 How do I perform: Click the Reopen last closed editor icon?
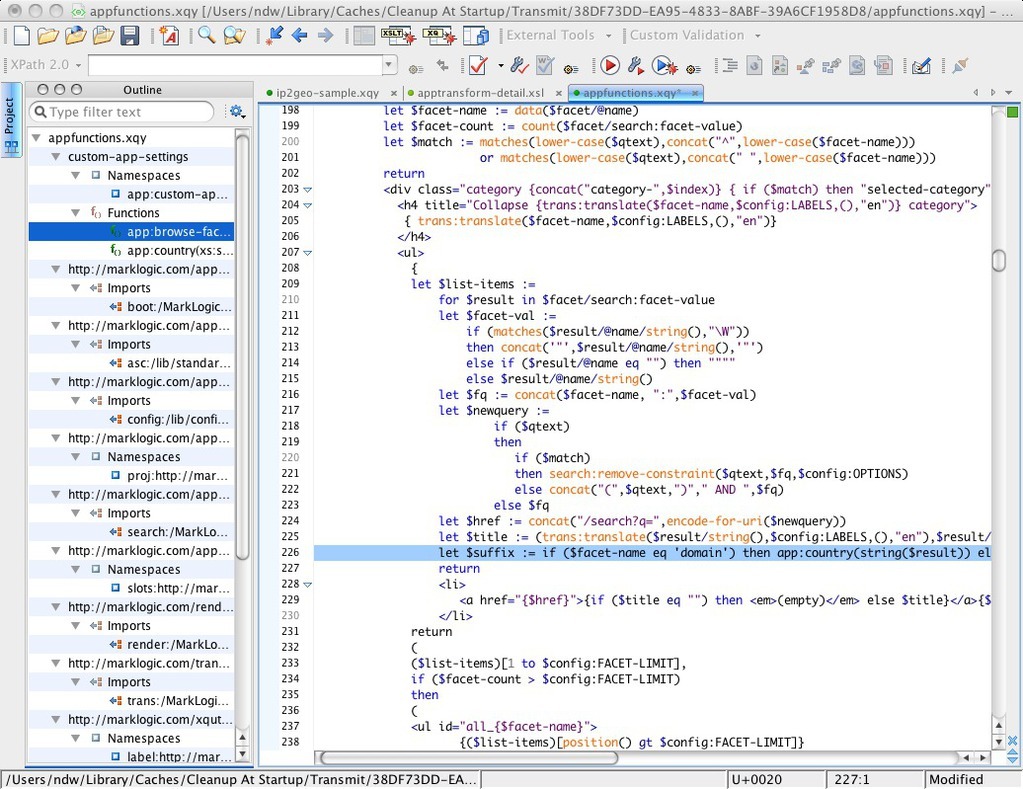(x=102, y=35)
